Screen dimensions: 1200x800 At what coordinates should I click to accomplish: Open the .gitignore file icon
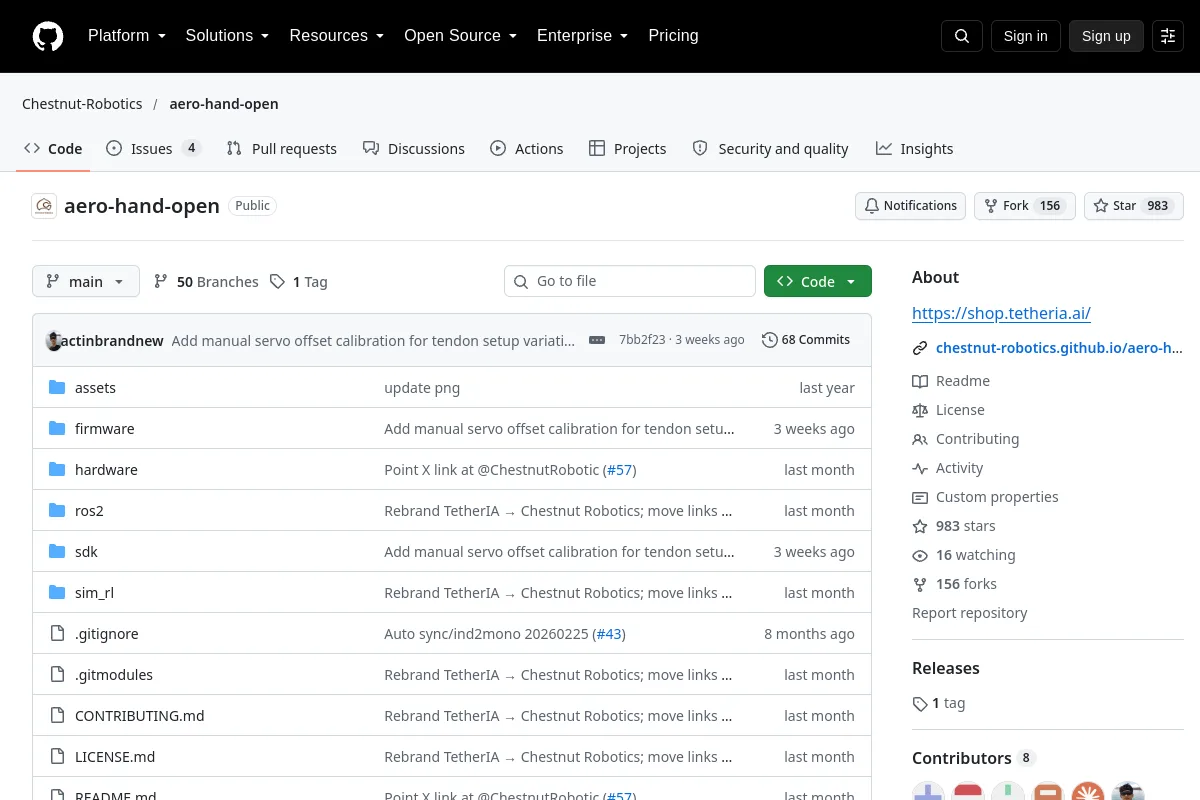(x=57, y=634)
